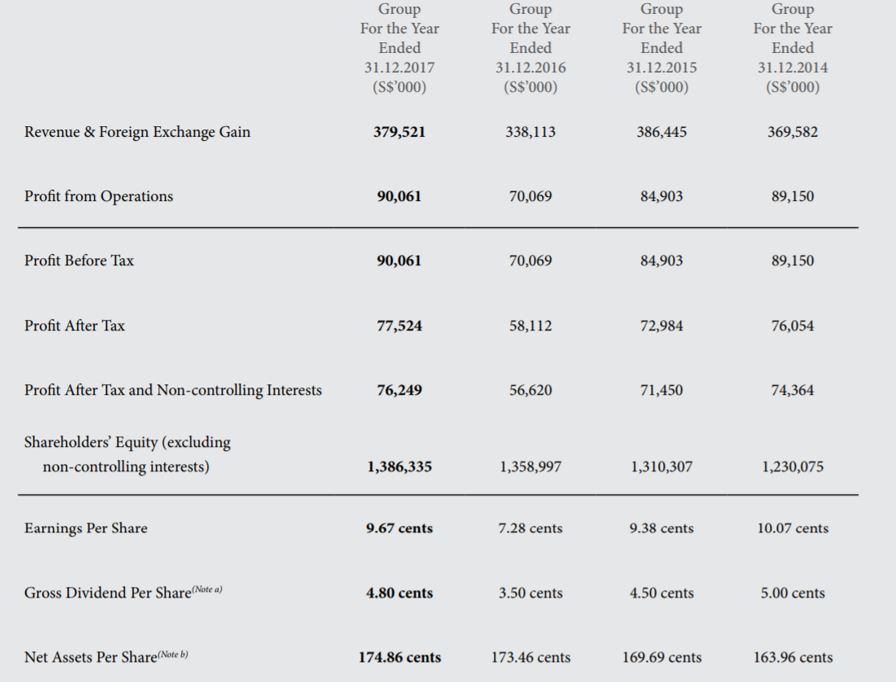The width and height of the screenshot is (896, 682).
Task: Select the 2017 Shareholders' Equity value 1,386,335
Action: pyautogui.click(x=399, y=466)
